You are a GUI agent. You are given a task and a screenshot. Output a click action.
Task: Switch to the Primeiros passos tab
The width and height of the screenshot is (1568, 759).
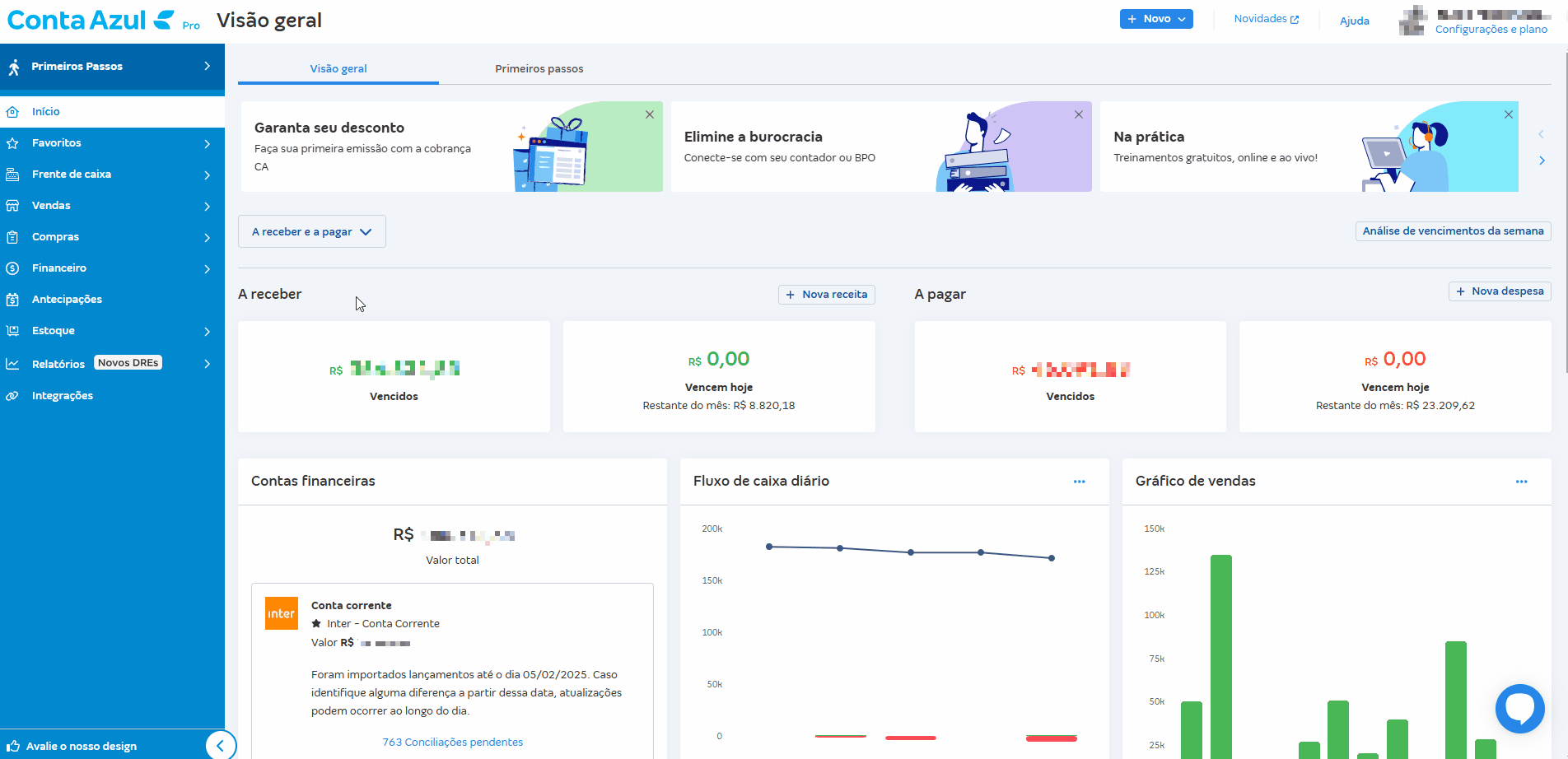tap(539, 69)
